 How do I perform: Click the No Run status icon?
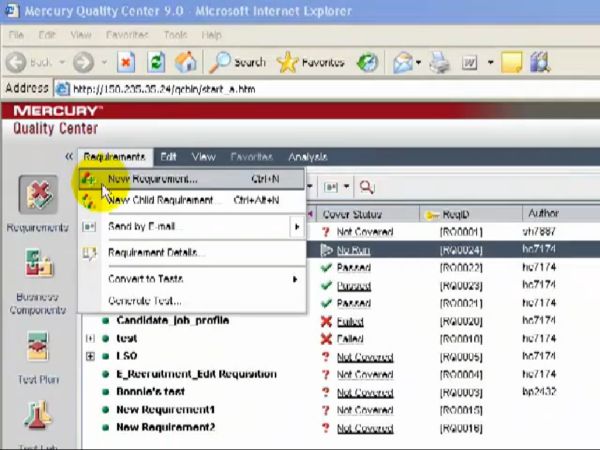[x=326, y=250]
